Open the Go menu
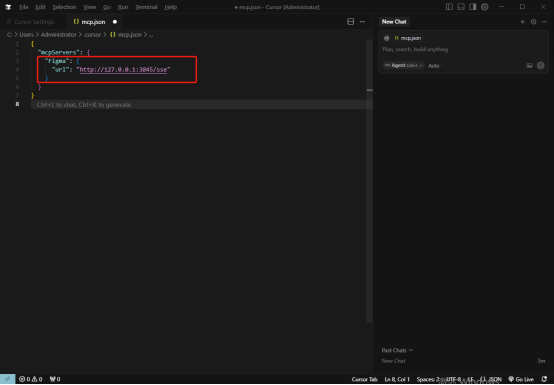 point(107,7)
